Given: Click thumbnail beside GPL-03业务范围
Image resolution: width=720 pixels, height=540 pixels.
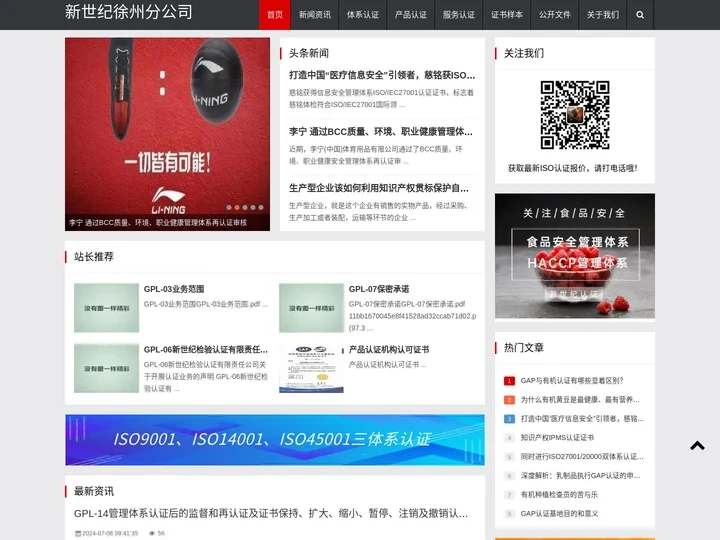Looking at the screenshot, I should [x=106, y=308].
